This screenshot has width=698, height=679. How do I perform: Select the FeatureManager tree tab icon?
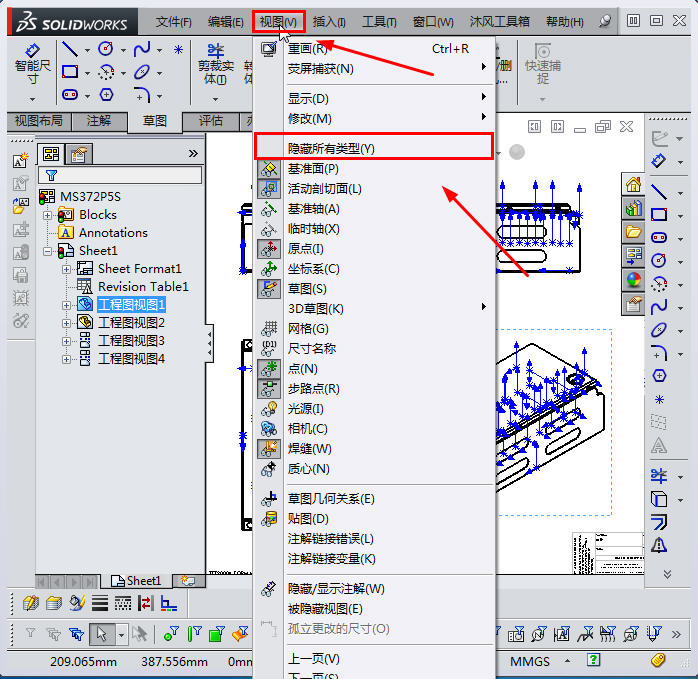[51, 153]
